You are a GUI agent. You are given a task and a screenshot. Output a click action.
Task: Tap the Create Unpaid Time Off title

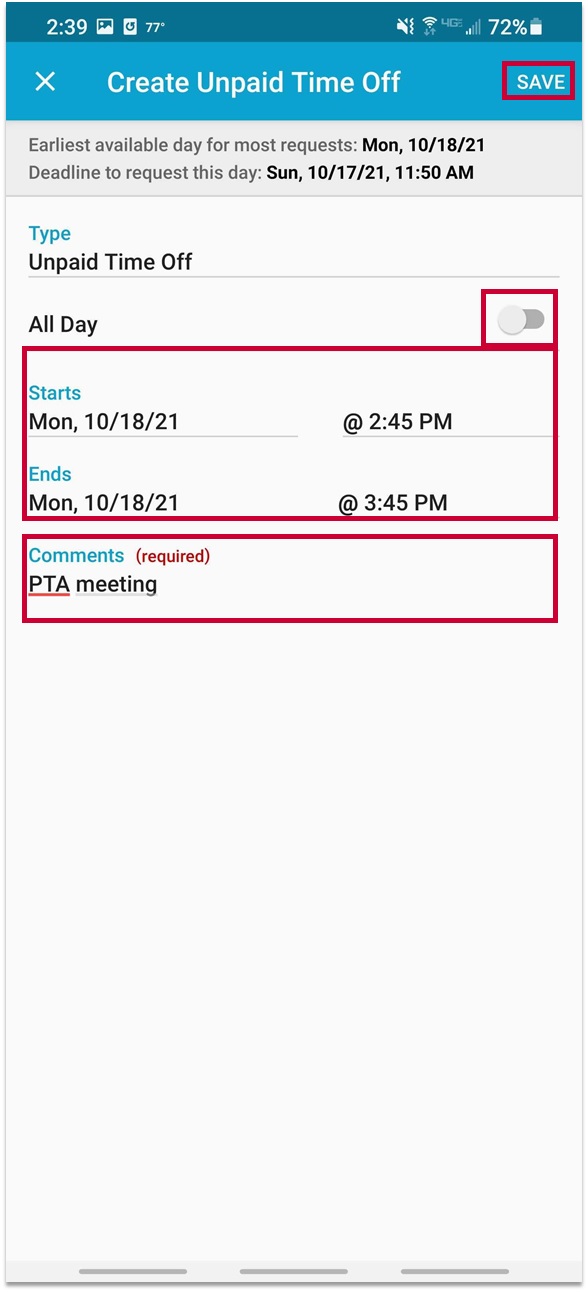[254, 82]
